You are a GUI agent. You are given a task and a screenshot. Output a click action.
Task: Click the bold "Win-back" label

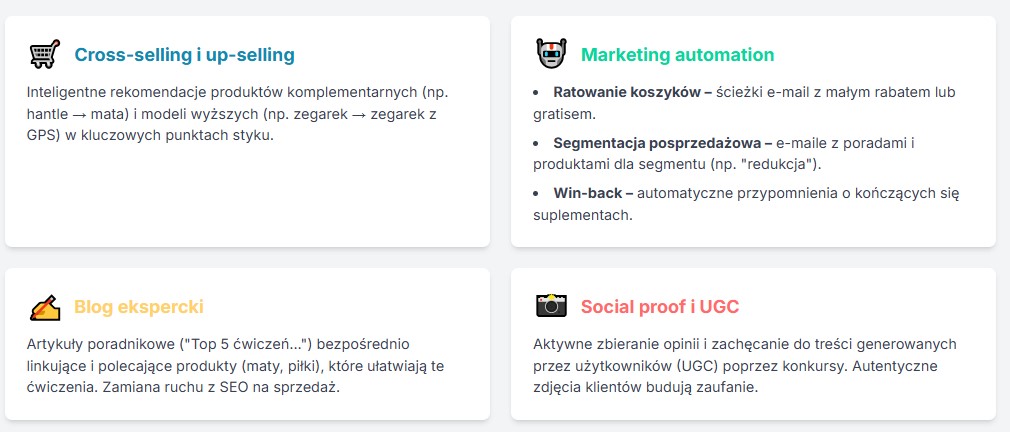click(593, 193)
